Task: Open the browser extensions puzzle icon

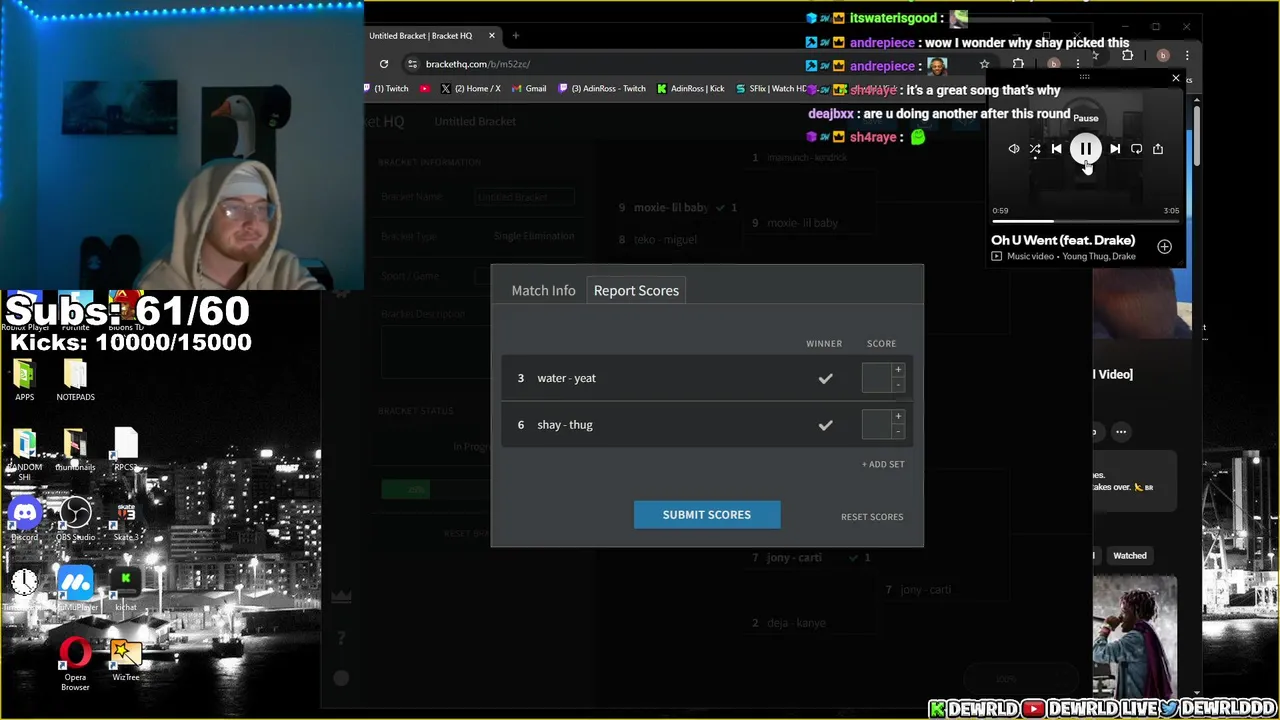Action: coord(1018,64)
